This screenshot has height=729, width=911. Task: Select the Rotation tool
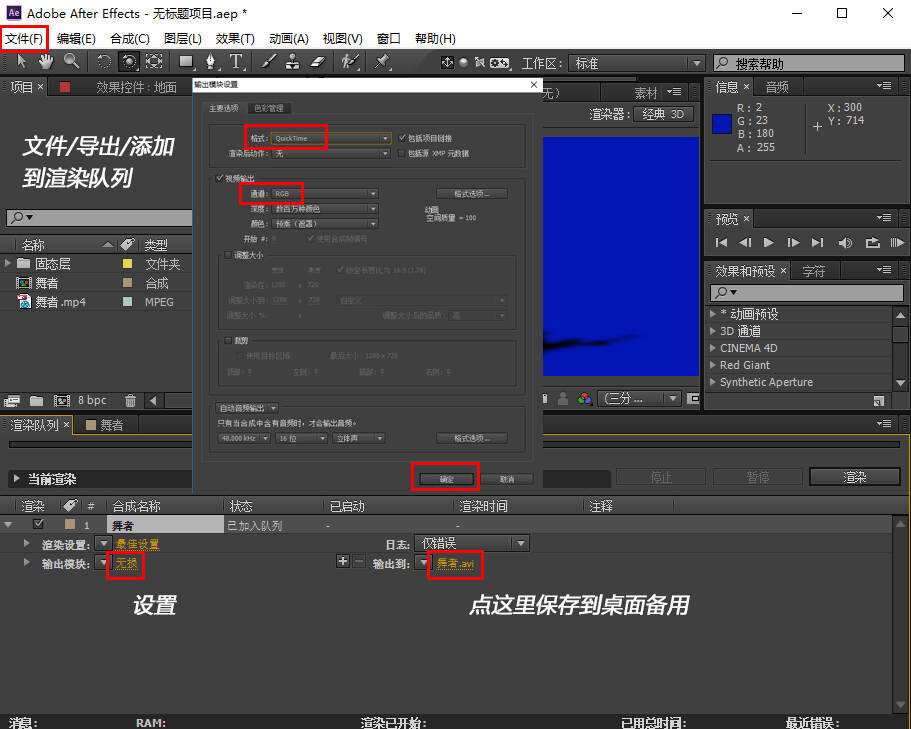[103, 62]
